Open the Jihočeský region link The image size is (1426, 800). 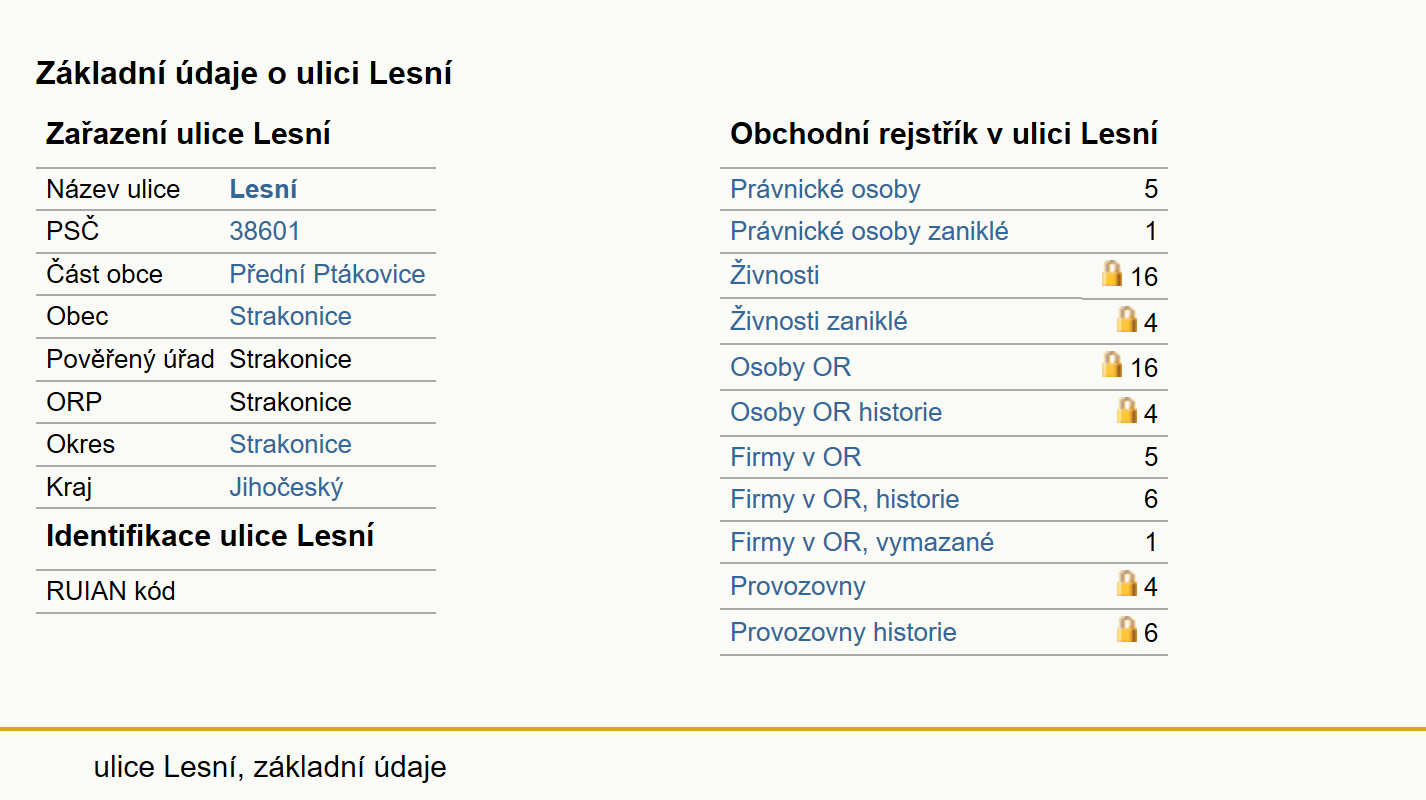[286, 487]
